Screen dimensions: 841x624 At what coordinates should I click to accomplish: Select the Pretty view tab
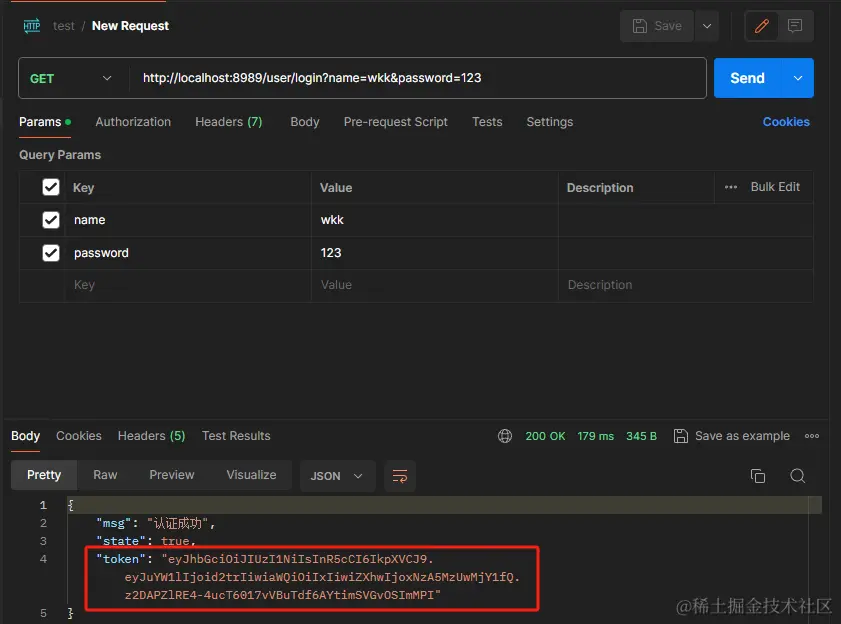(x=44, y=475)
